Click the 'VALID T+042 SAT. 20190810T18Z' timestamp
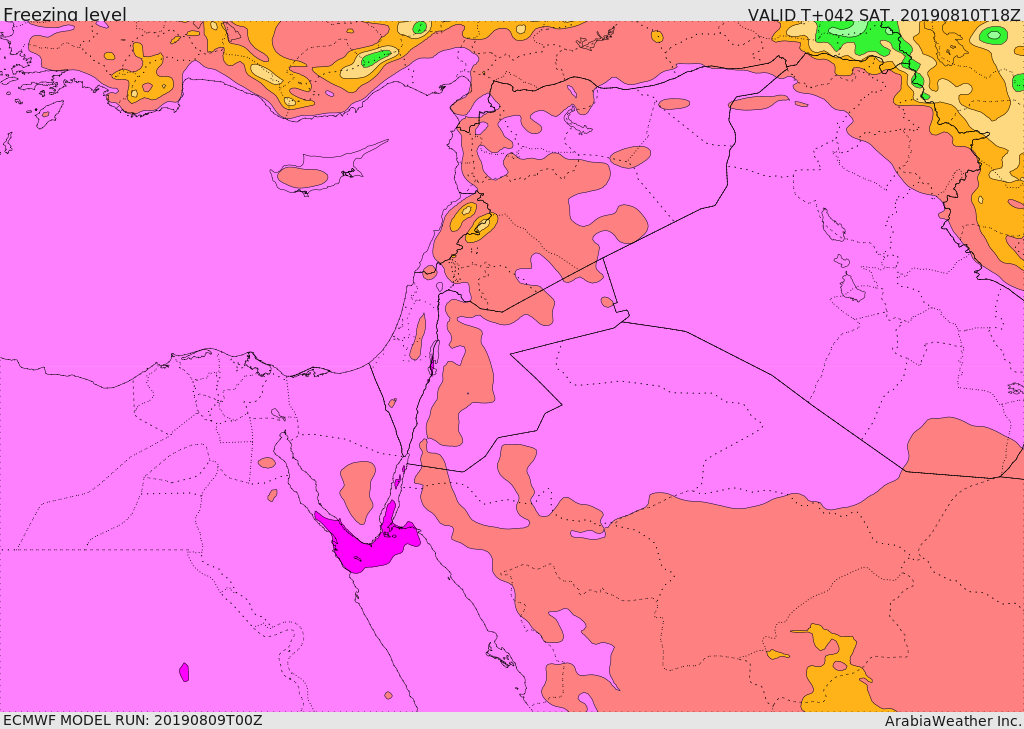 click(884, 14)
